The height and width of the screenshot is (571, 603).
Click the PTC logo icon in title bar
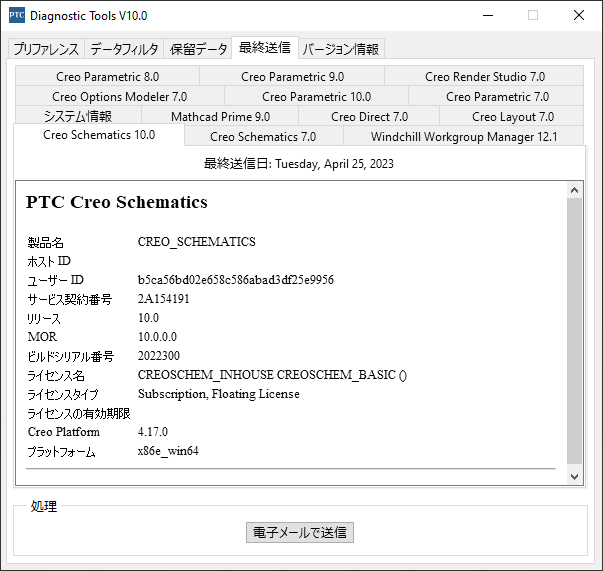tap(17, 15)
